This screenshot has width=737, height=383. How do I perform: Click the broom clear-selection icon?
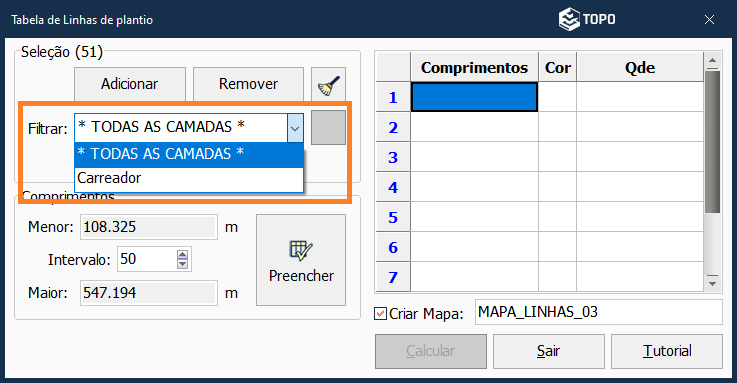[x=328, y=84]
